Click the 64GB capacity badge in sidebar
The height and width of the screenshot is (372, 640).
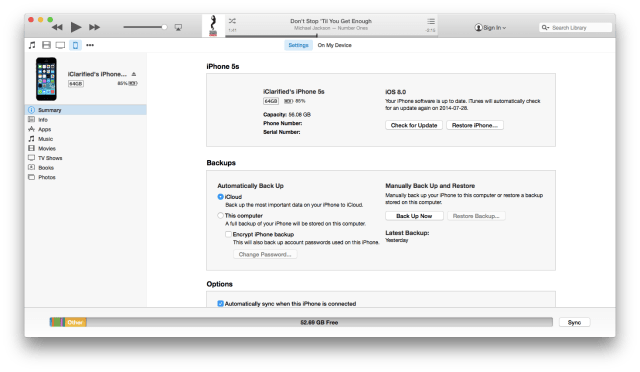pos(76,83)
